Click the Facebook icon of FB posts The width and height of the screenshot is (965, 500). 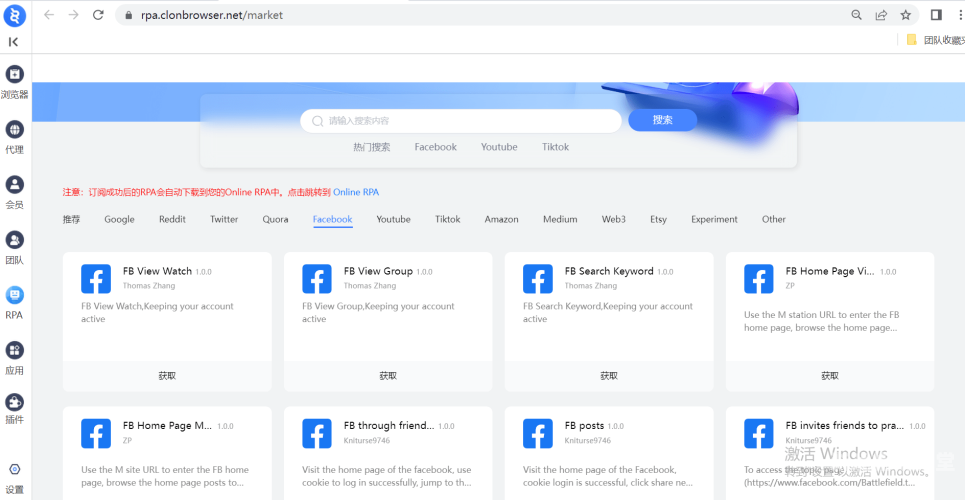[x=538, y=433]
